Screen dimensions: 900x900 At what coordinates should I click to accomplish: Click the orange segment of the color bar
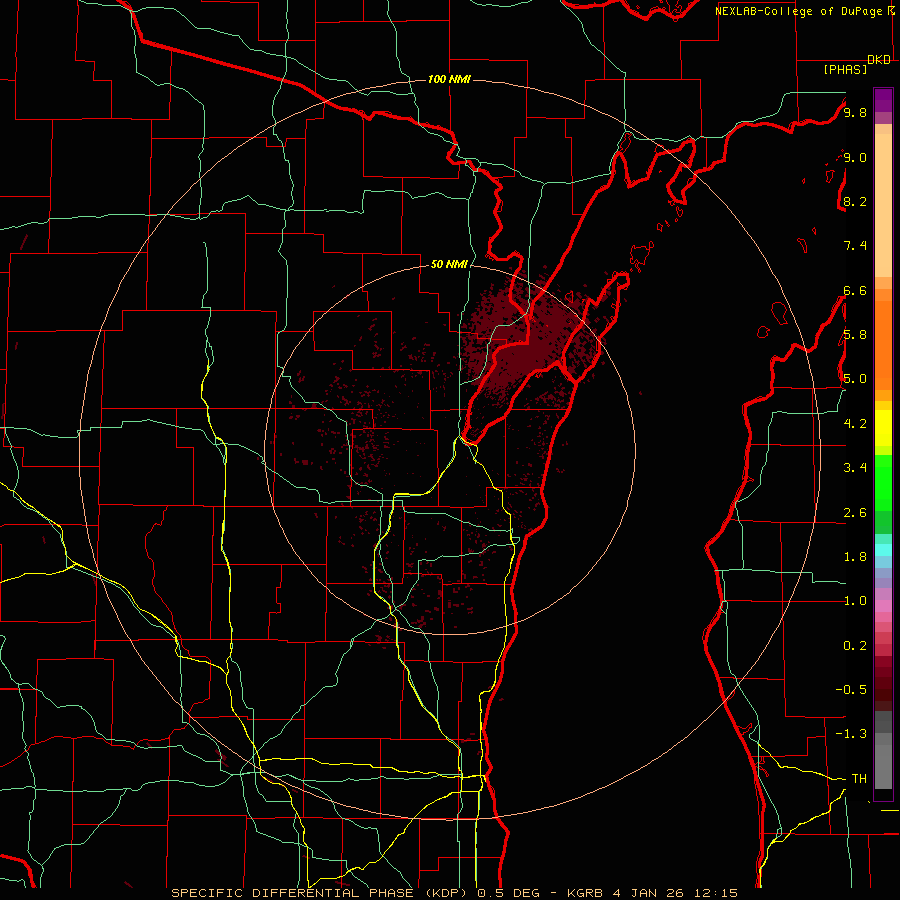tap(883, 339)
